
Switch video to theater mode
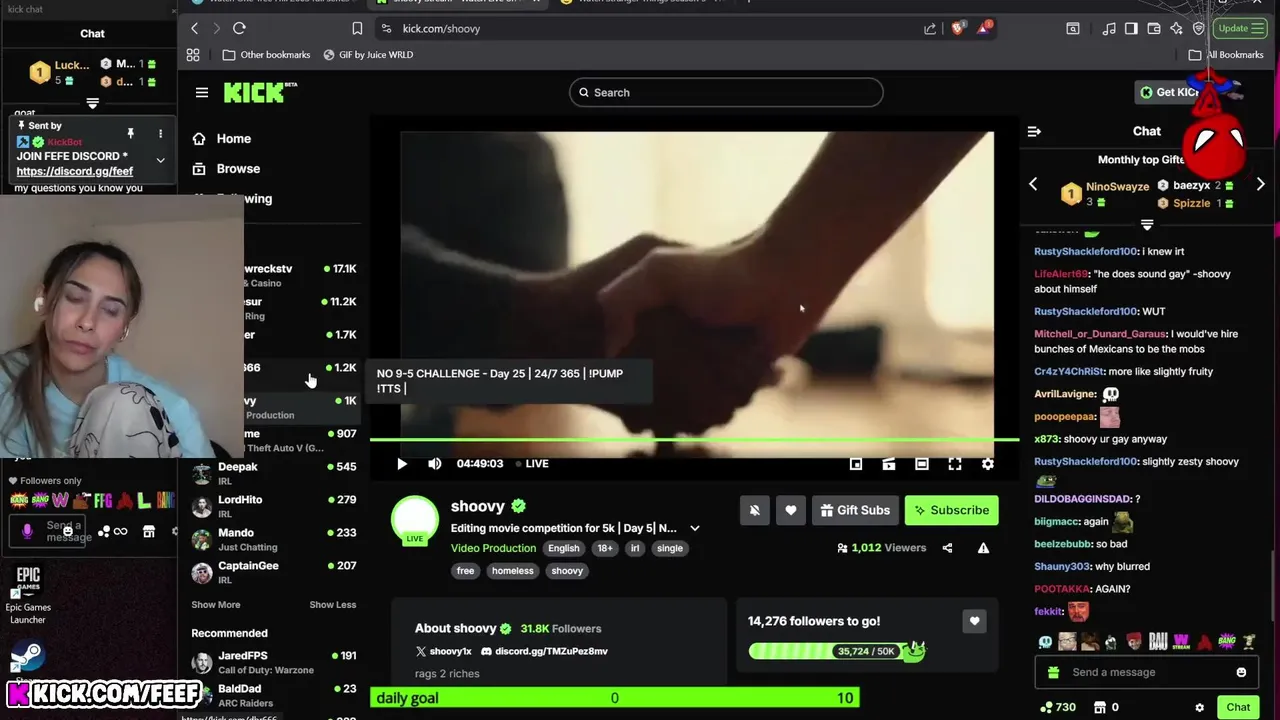click(x=922, y=464)
